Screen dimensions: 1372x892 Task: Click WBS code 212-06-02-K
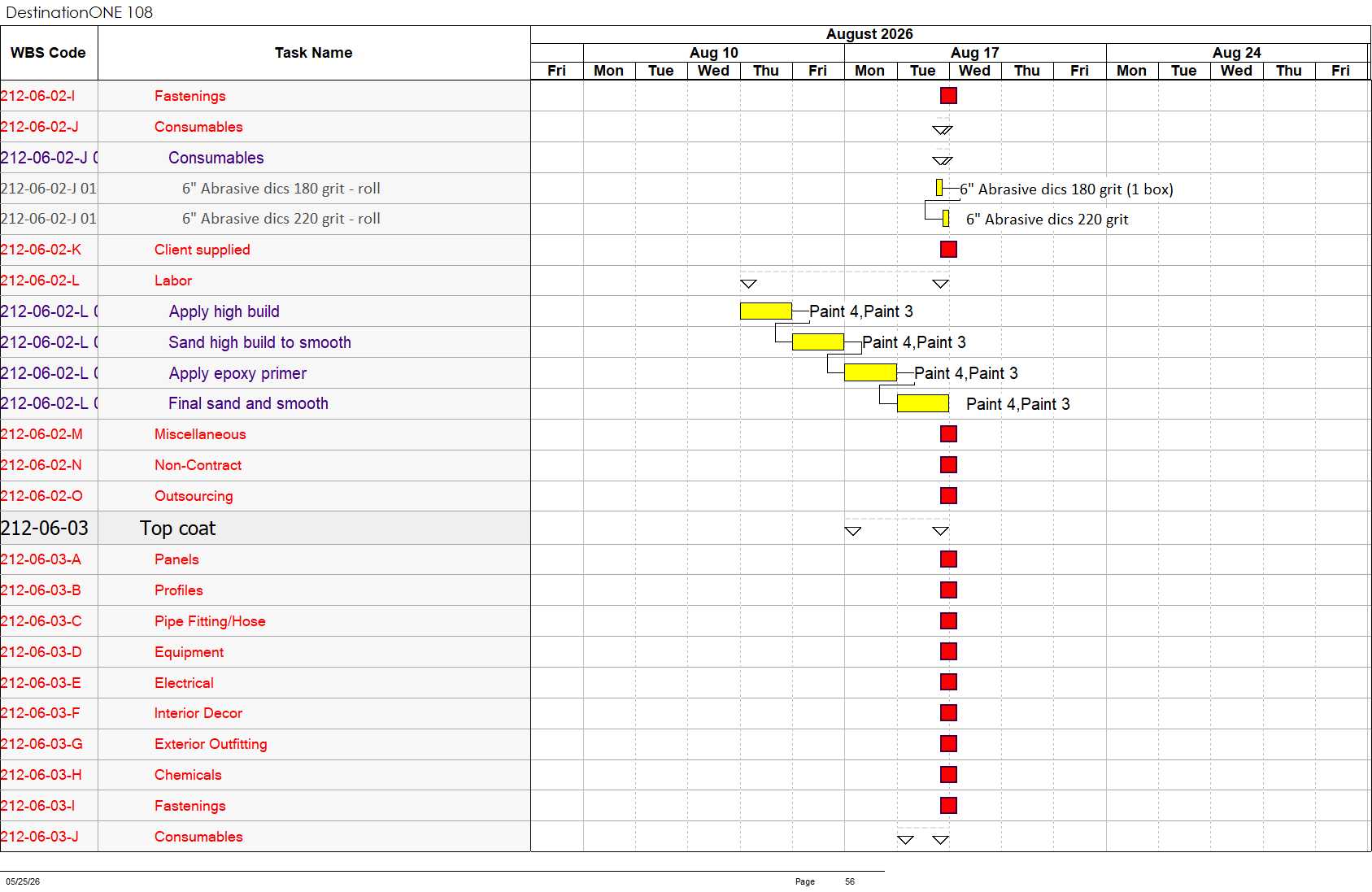[41, 250]
